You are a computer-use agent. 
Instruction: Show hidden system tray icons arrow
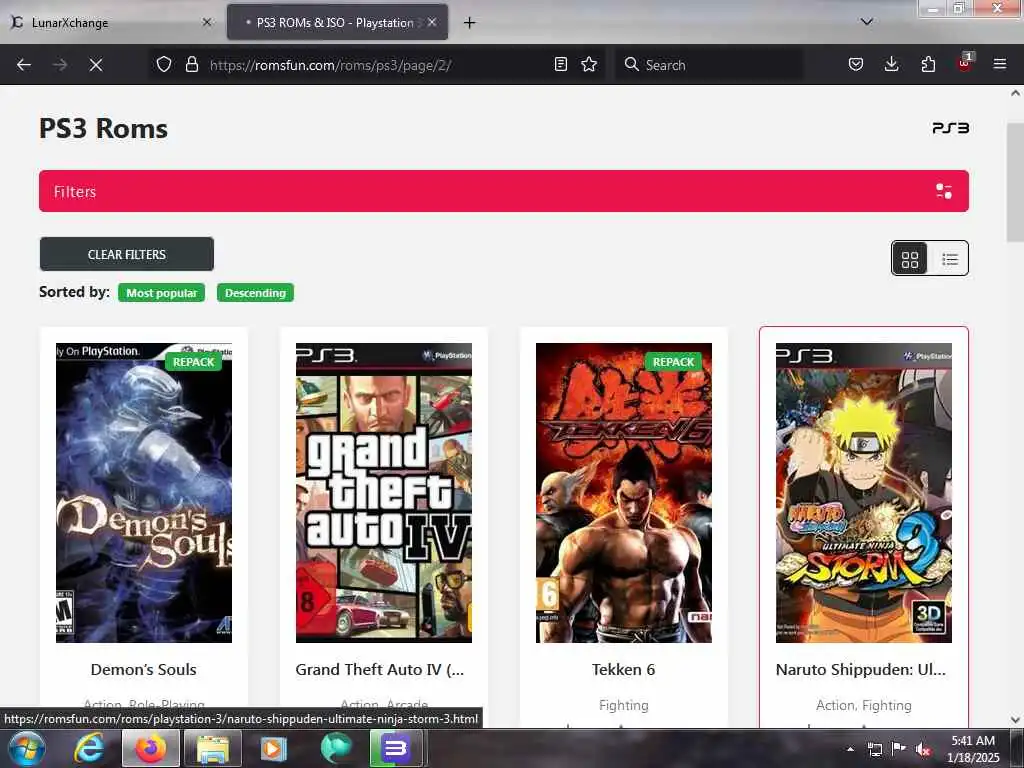[x=850, y=749]
